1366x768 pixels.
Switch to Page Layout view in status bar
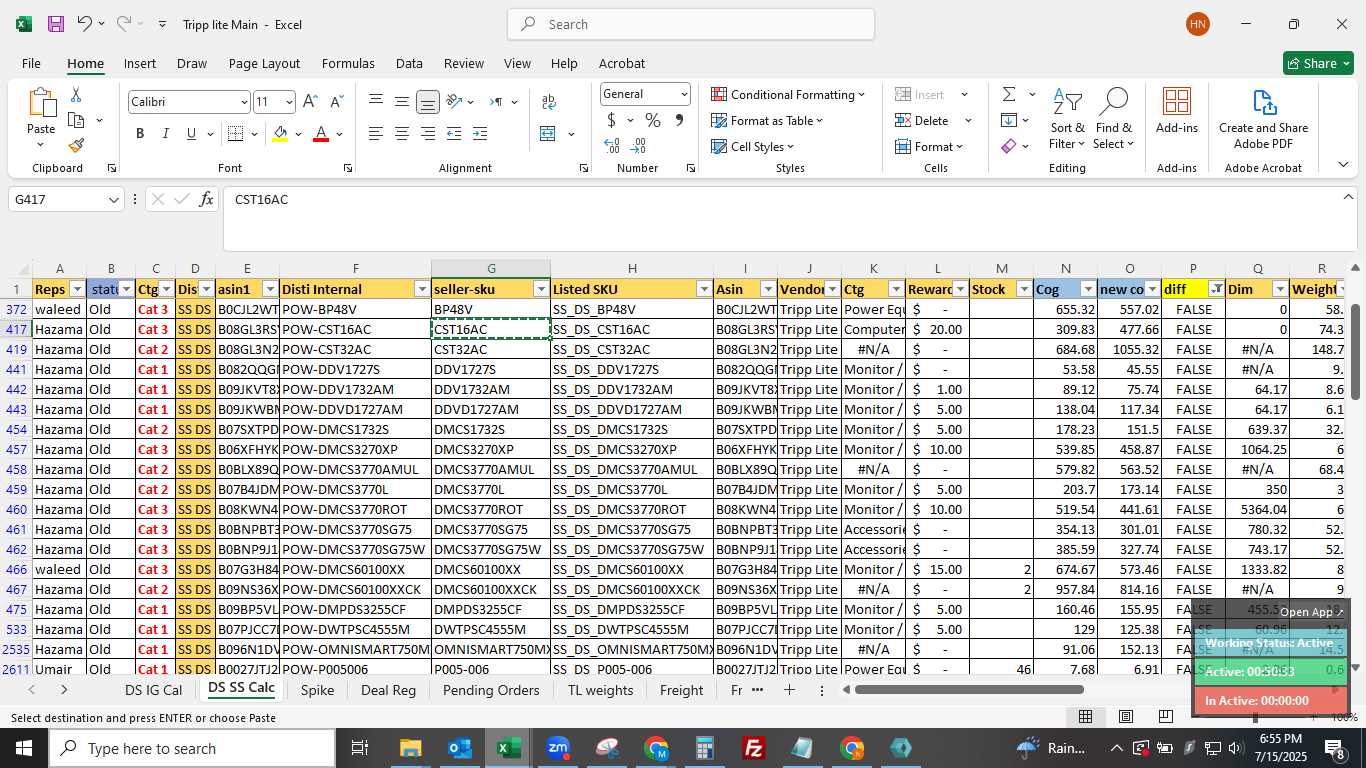1125,716
